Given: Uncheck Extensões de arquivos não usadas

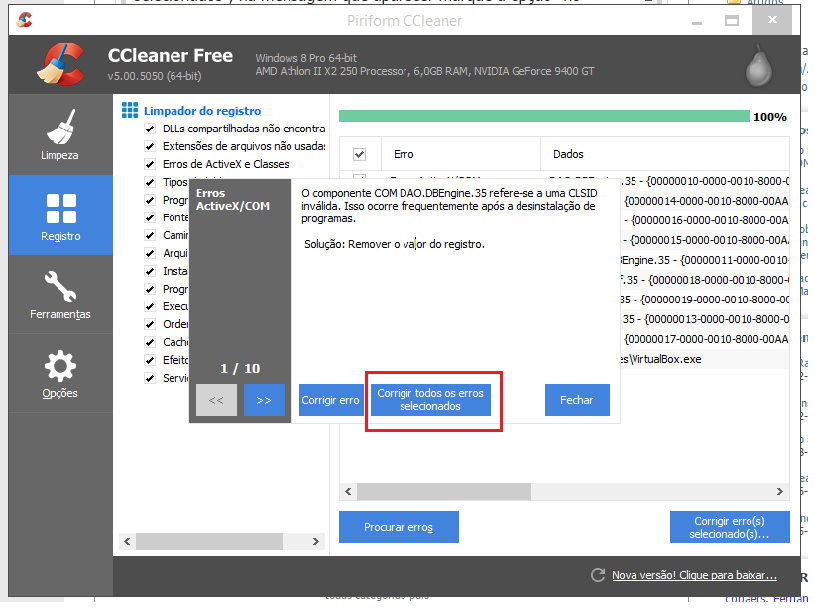Looking at the screenshot, I should click(150, 146).
